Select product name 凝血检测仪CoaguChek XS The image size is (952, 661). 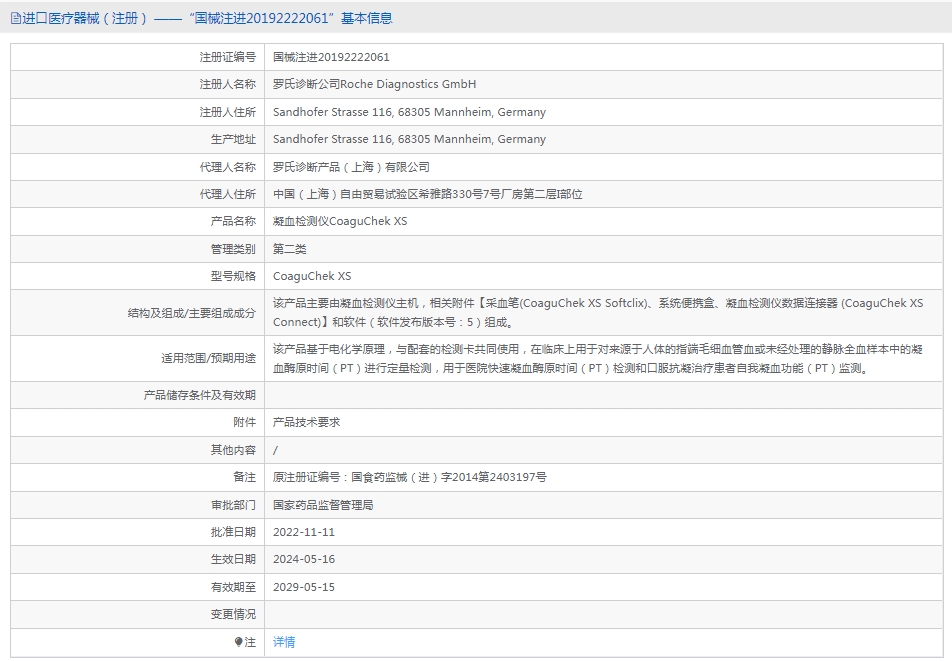point(340,222)
